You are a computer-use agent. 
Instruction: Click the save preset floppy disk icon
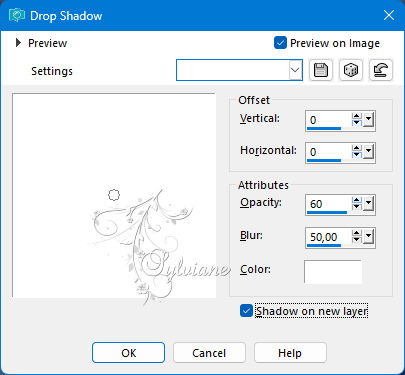tap(321, 70)
